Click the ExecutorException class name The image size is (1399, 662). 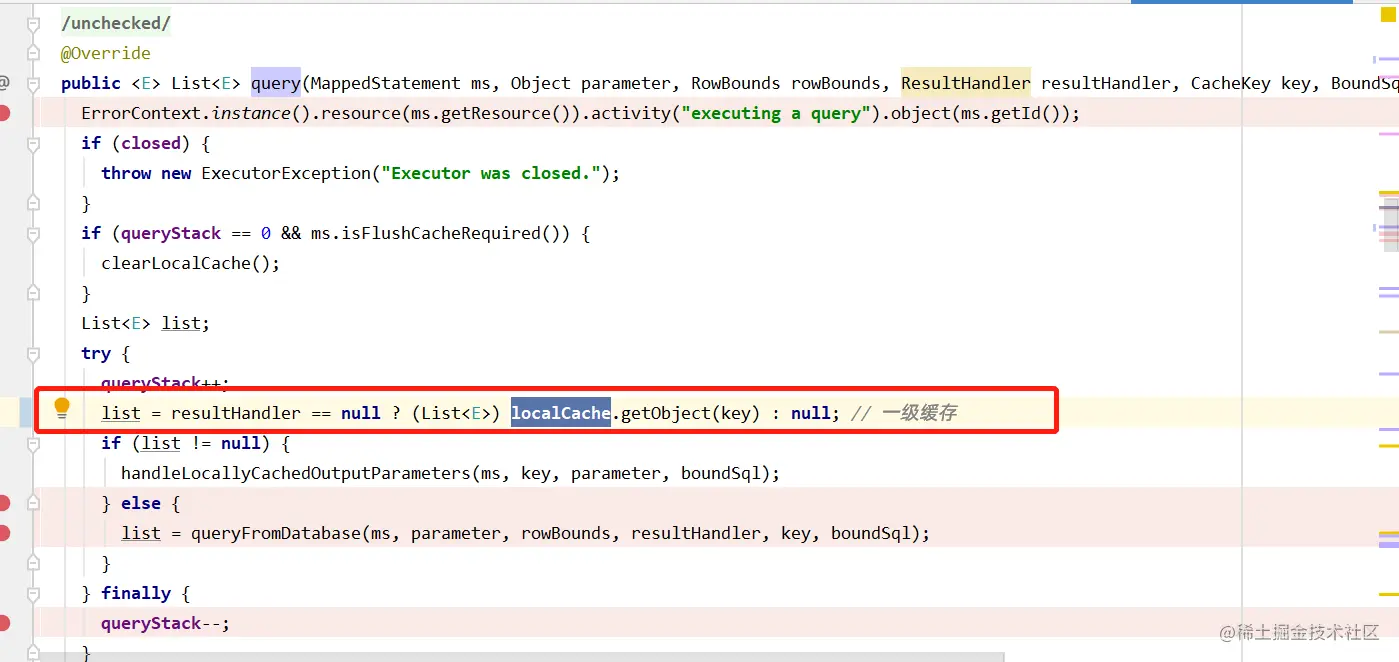(x=286, y=173)
